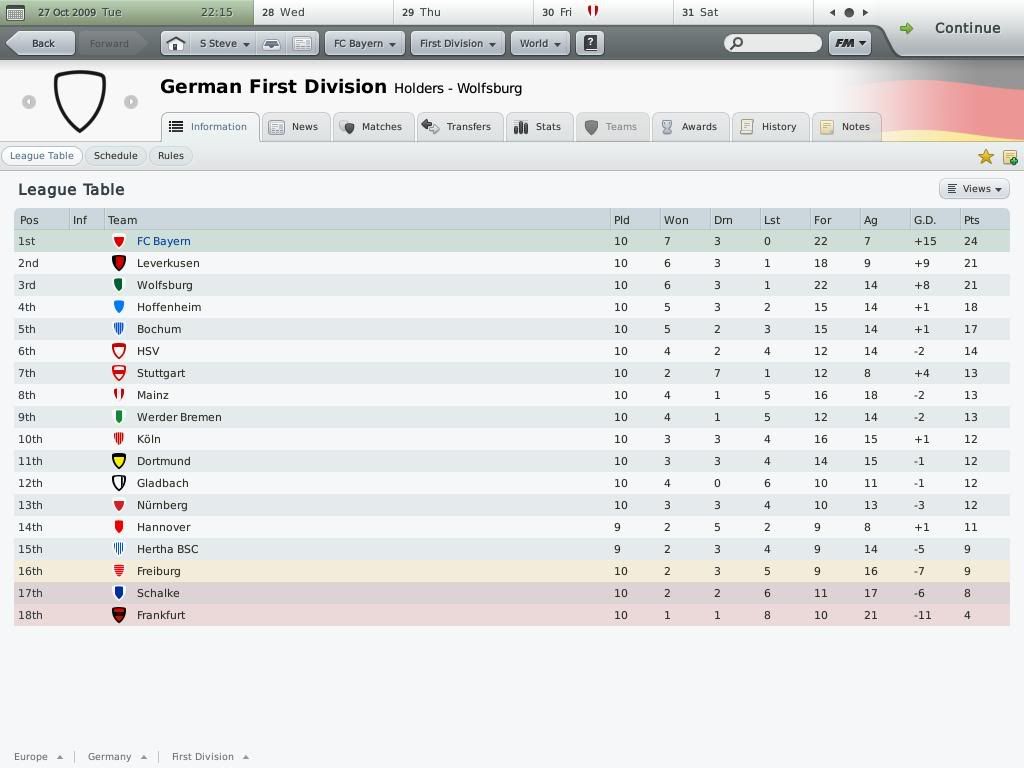Click the car travel icon in the toolbar
Viewport: 1024px width, 768px height.
(272, 44)
